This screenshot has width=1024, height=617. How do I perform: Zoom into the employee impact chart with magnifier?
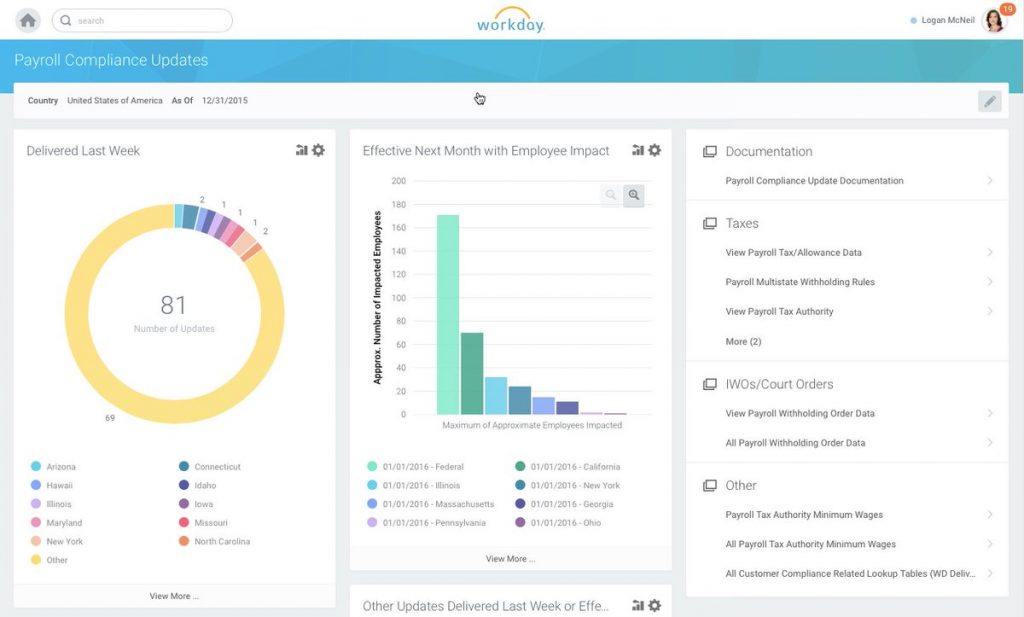pos(634,195)
